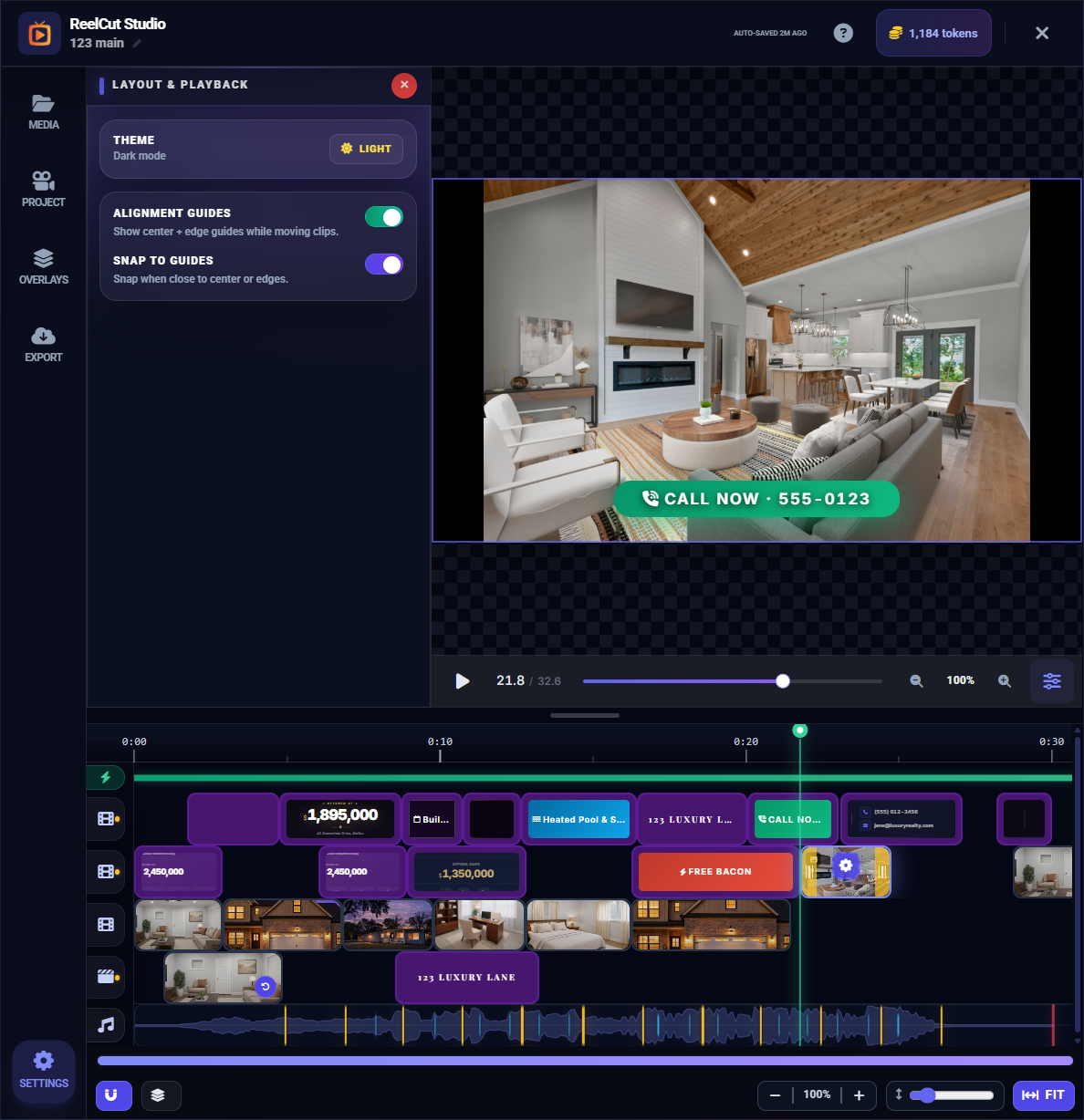Toggle the timeline magnet snapping button
This screenshot has width=1084, height=1120.
[113, 1095]
